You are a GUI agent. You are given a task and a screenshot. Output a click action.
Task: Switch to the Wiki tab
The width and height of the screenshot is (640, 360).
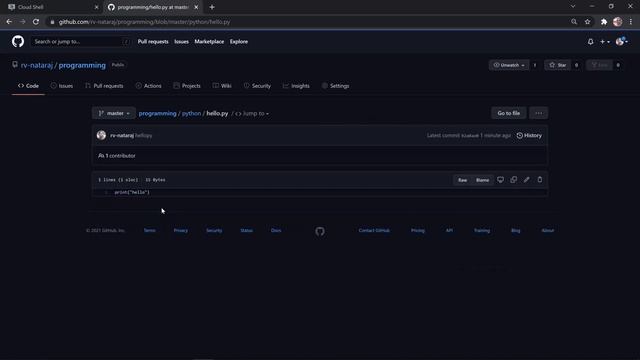(222, 86)
